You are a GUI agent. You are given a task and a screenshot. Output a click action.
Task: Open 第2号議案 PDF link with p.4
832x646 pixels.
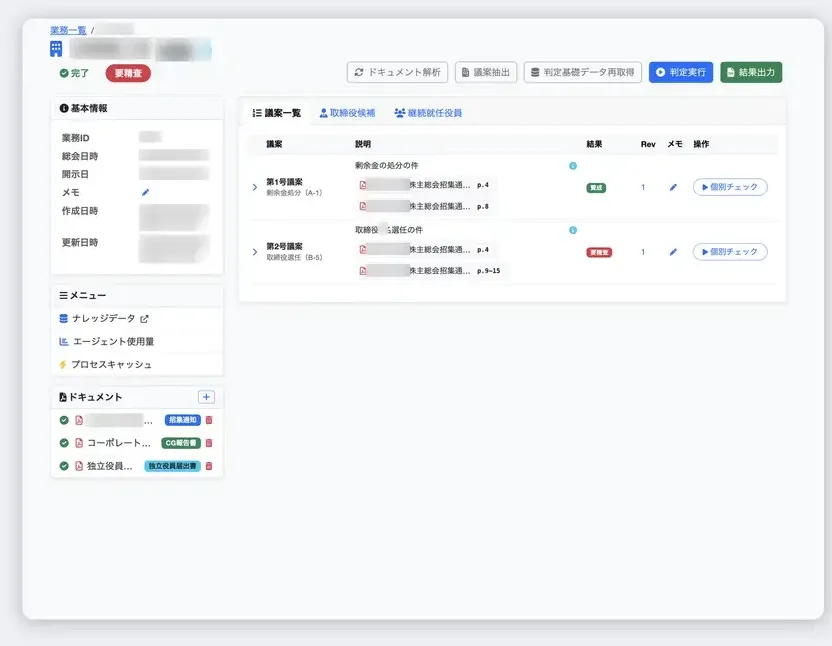pos(426,249)
